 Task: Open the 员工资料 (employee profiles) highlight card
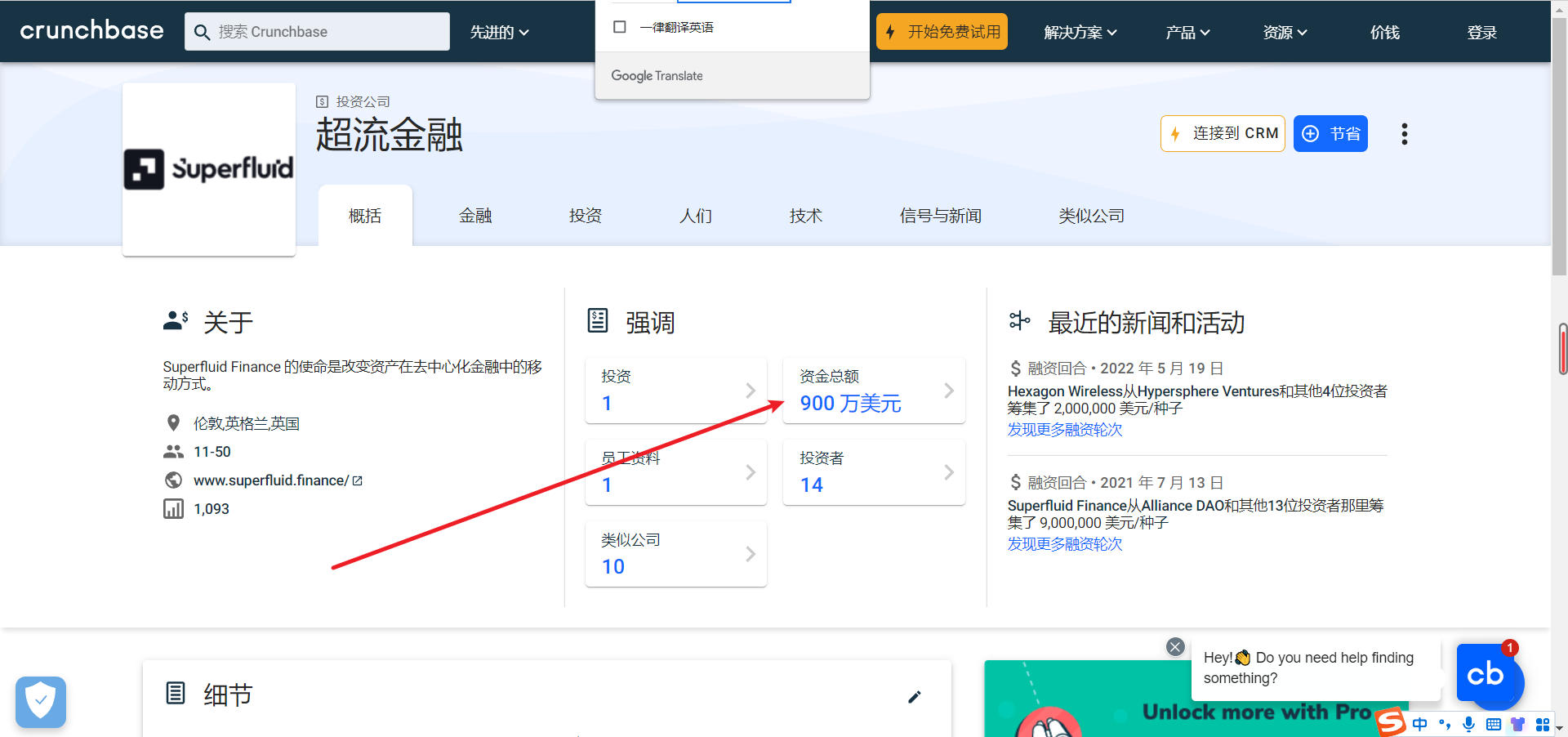[x=676, y=472]
